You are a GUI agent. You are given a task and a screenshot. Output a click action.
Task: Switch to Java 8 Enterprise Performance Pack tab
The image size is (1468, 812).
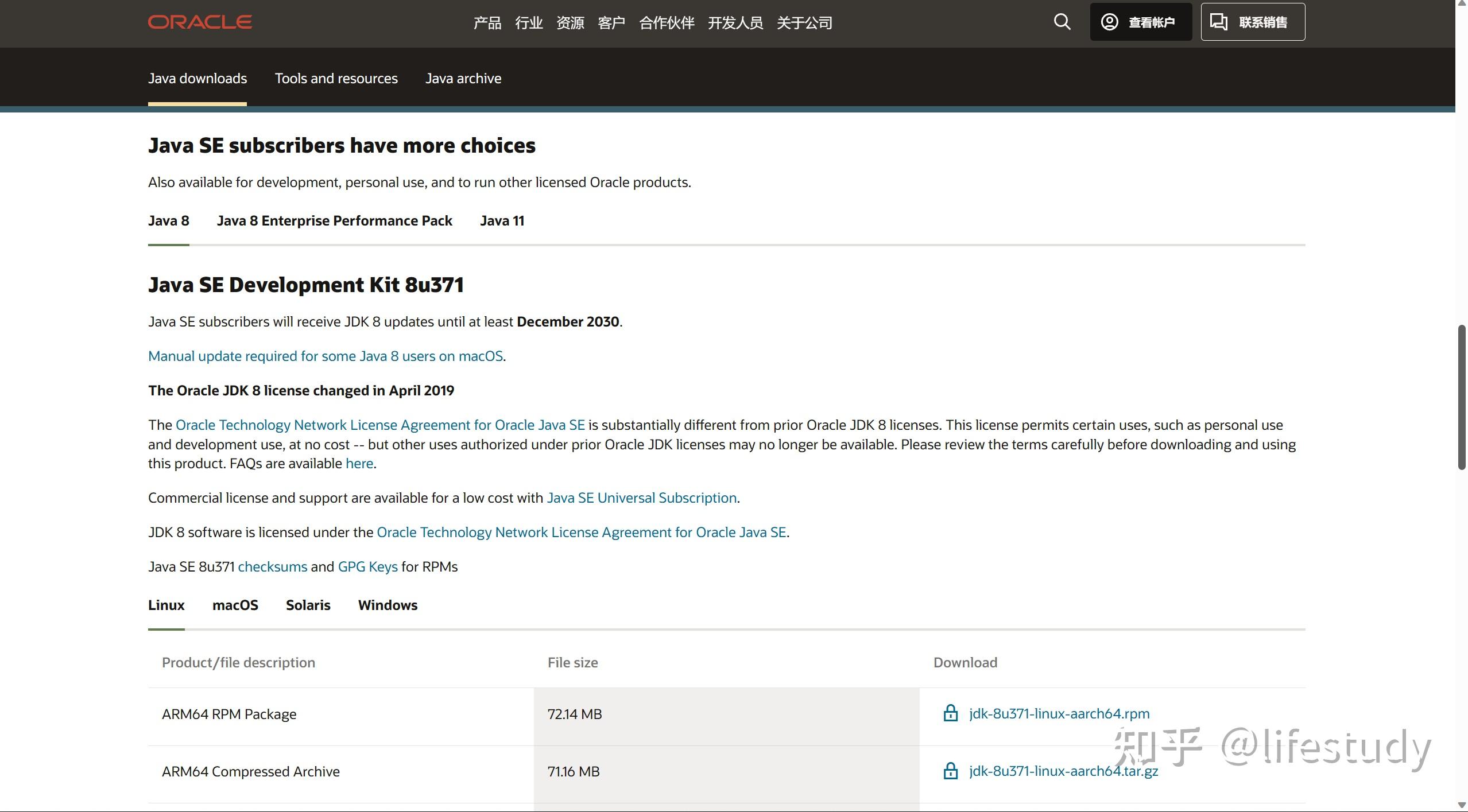point(334,221)
